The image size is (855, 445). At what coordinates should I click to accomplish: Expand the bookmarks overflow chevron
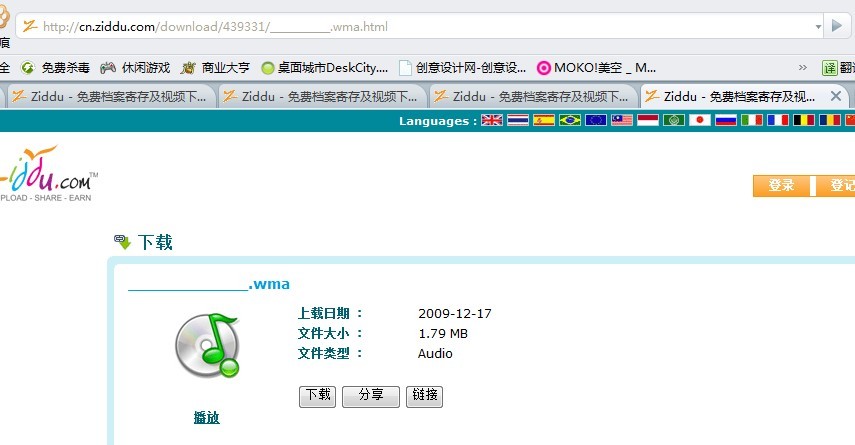click(x=802, y=68)
